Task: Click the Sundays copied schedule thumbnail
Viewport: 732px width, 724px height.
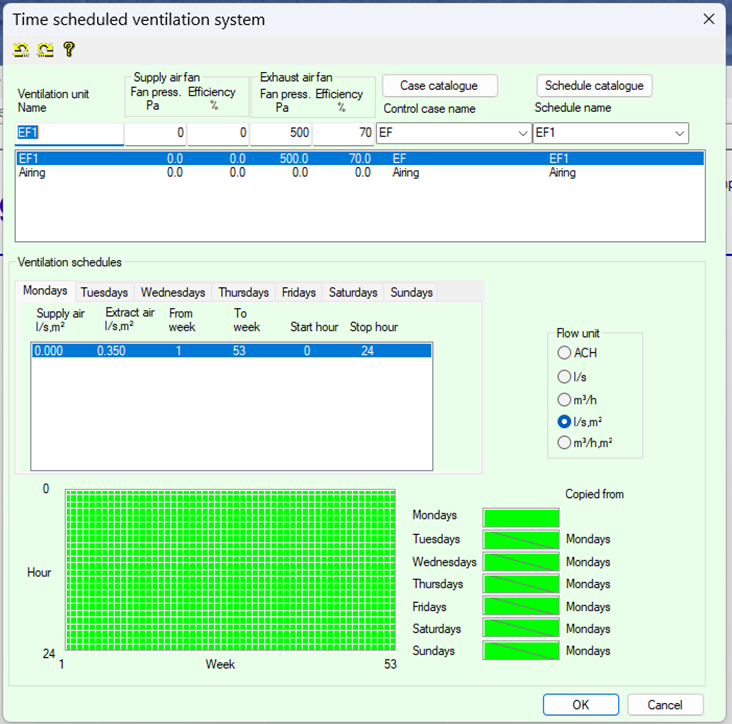Action: (x=521, y=651)
